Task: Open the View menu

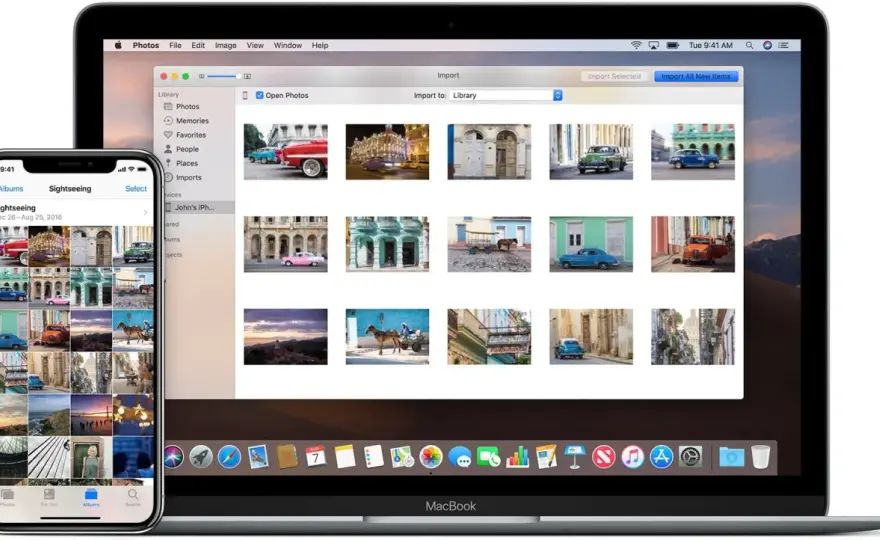Action: pos(255,45)
